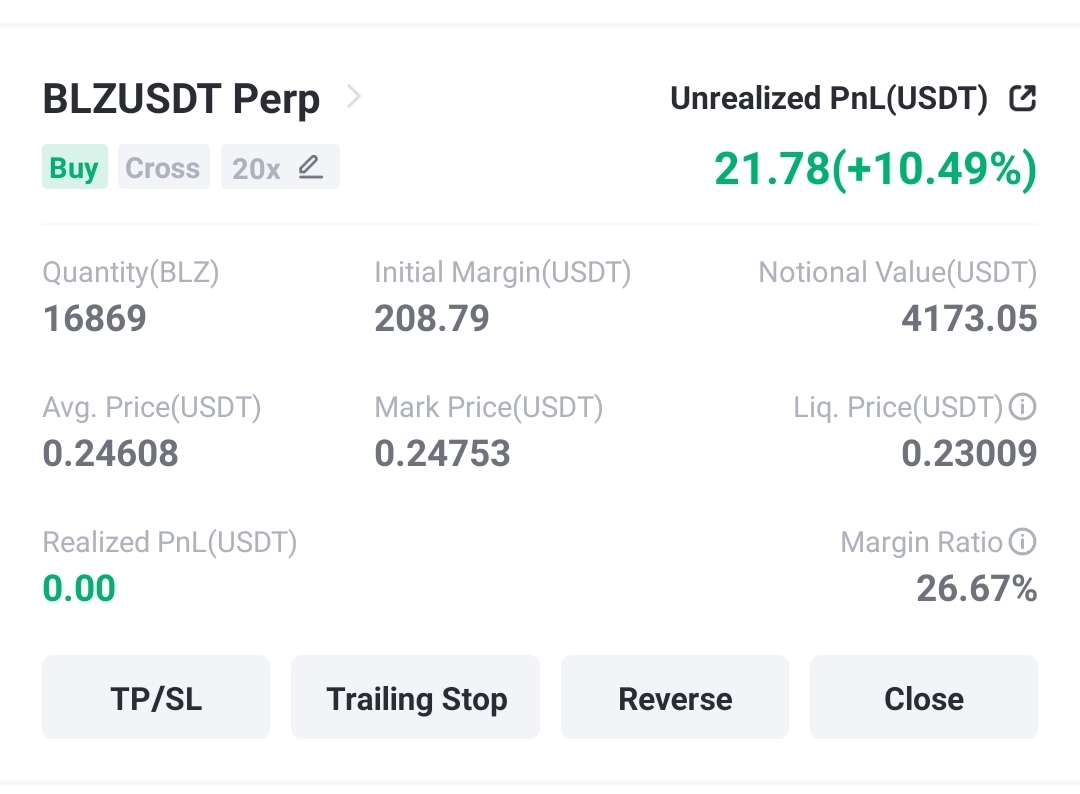1080x794 pixels.
Task: Tap the Liq. Price value 0.23009
Action: coord(969,453)
